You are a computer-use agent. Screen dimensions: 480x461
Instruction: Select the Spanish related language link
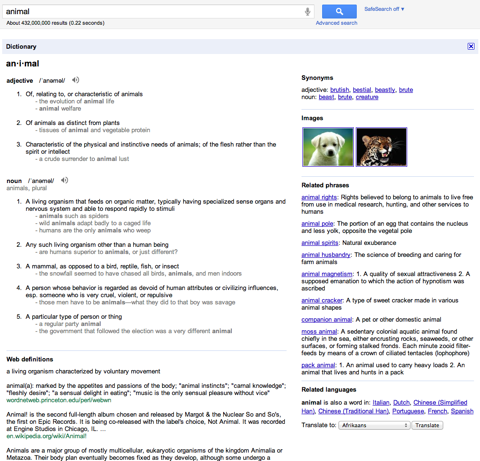click(x=462, y=411)
